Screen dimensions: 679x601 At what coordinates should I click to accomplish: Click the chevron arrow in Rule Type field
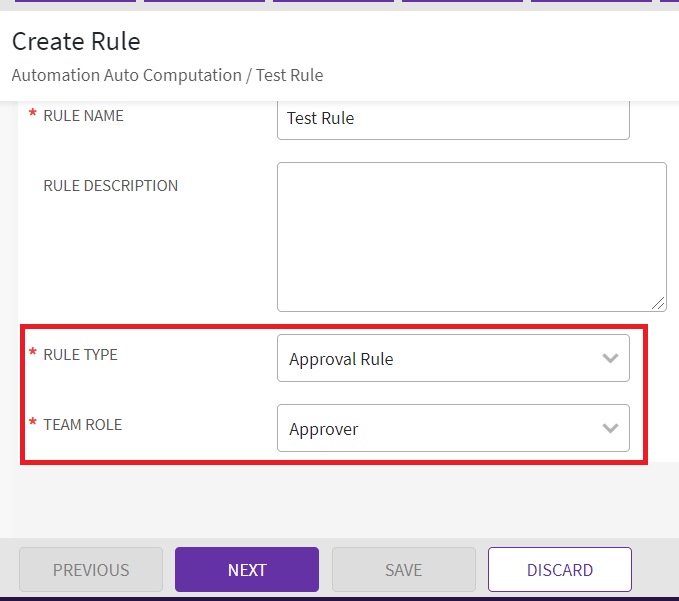(610, 359)
